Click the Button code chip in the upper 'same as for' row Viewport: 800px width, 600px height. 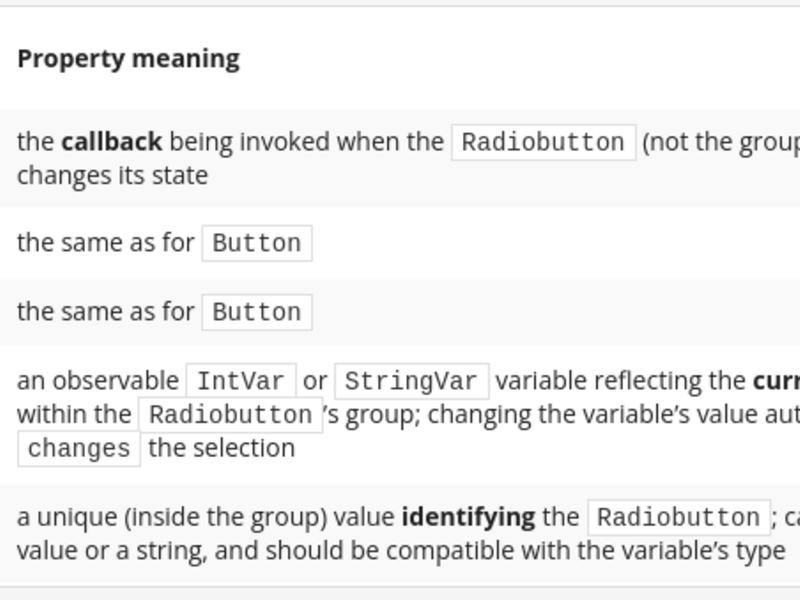pyautogui.click(x=257, y=243)
